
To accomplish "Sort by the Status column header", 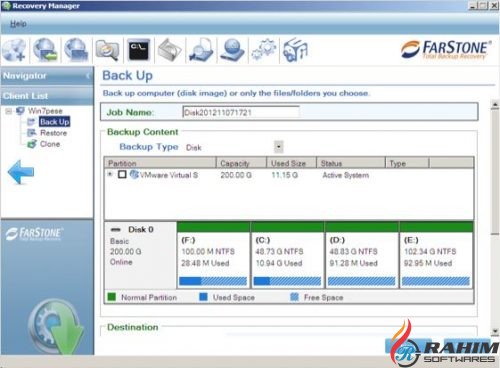I will pos(351,163).
